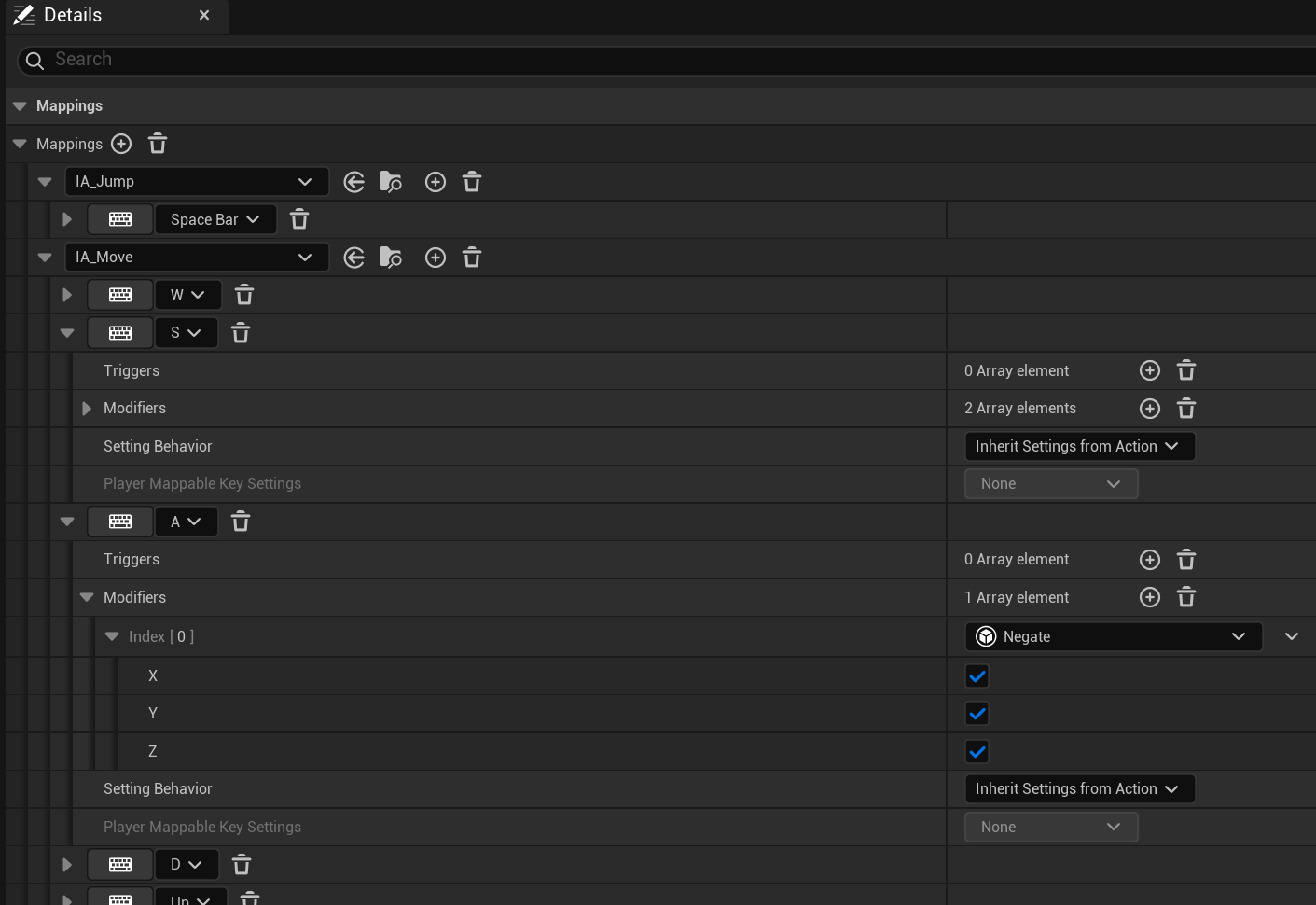Clear all modifiers on the A key
The height and width of the screenshot is (905, 1316).
[x=1186, y=597]
